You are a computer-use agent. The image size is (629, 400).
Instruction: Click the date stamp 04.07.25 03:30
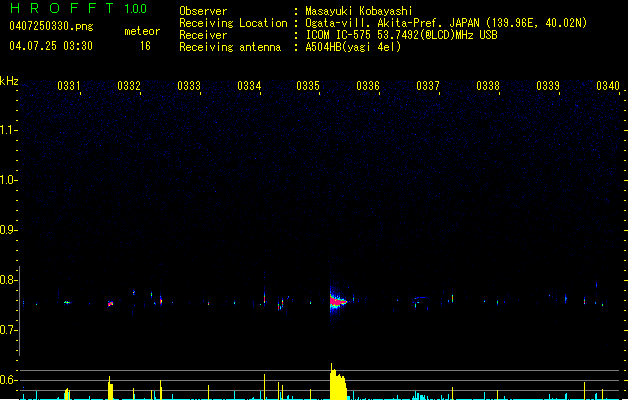pyautogui.click(x=51, y=46)
